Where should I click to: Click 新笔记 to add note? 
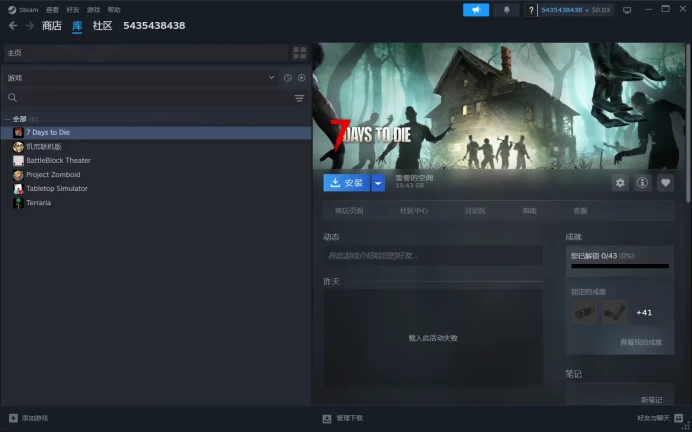[651, 400]
